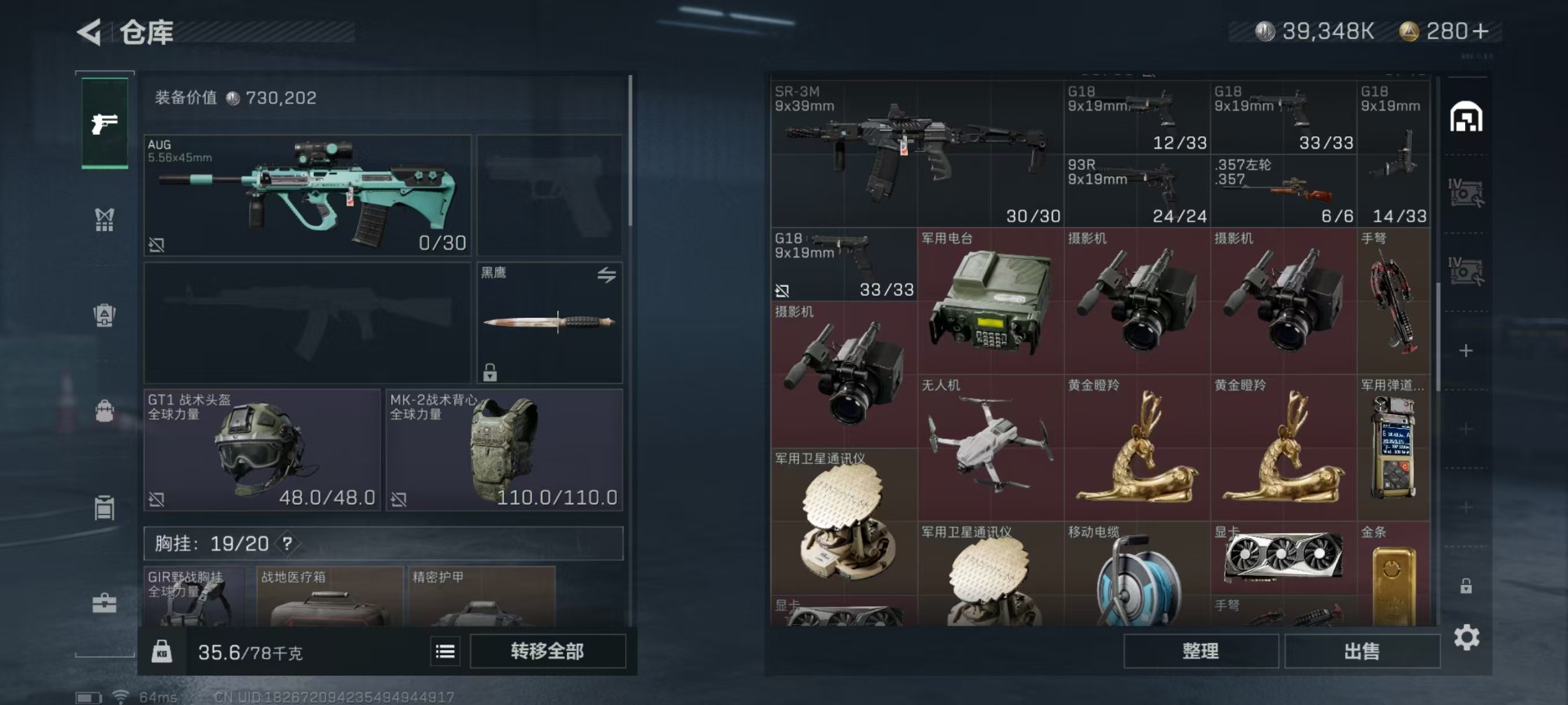Add a new storage box with plus icon
Image resolution: width=1568 pixels, height=705 pixels.
(x=1466, y=350)
